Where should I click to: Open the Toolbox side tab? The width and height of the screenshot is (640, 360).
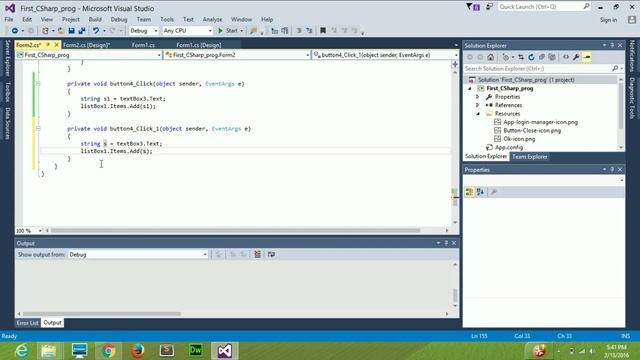(x=7, y=91)
